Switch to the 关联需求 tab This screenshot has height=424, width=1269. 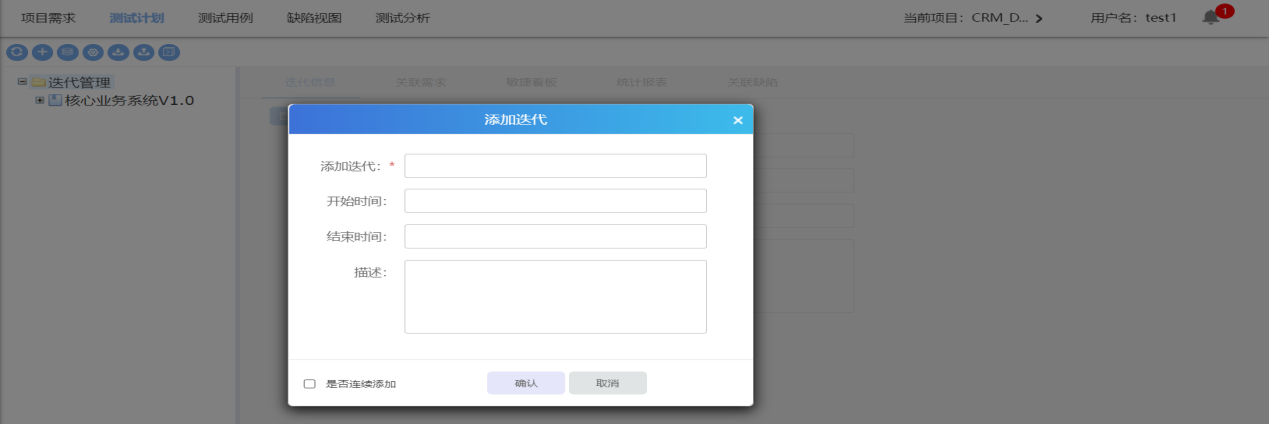click(x=420, y=83)
